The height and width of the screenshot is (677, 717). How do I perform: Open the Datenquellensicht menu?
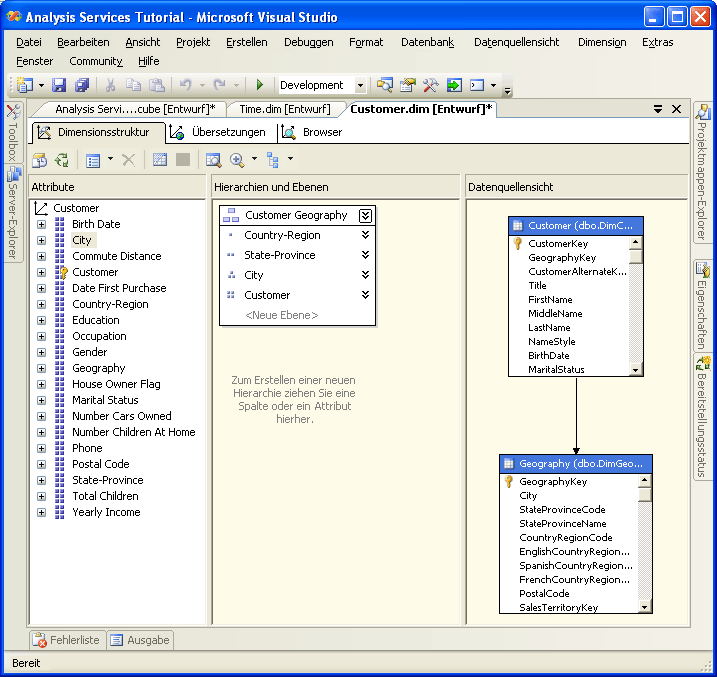[517, 42]
